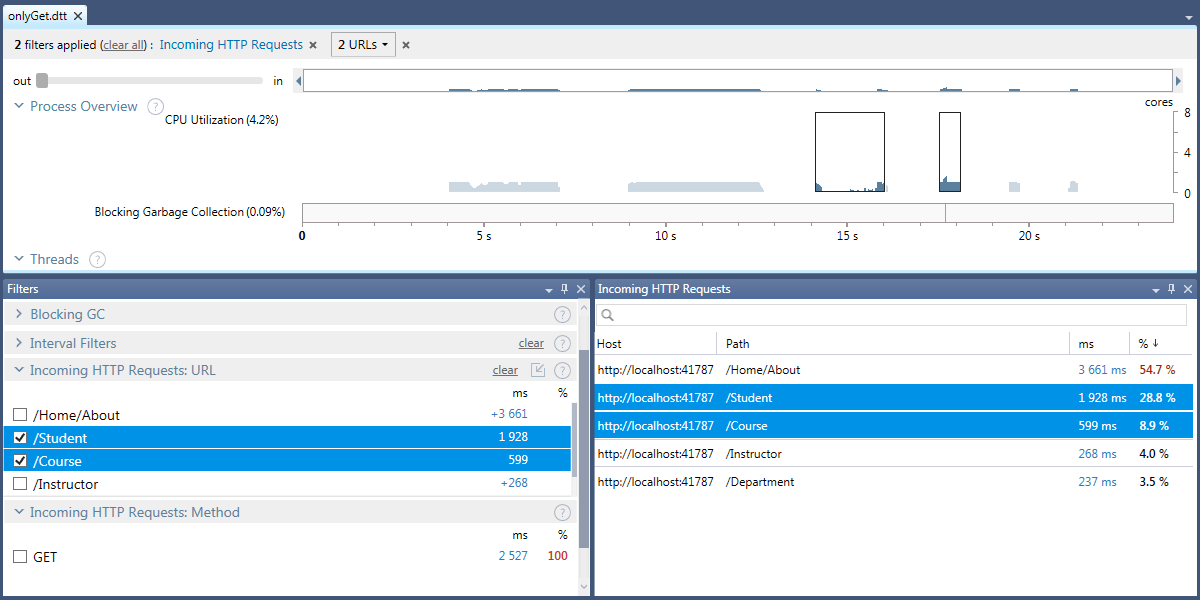Click search icon in Incoming HTTP Requests
The height and width of the screenshot is (600, 1200).
click(x=607, y=315)
